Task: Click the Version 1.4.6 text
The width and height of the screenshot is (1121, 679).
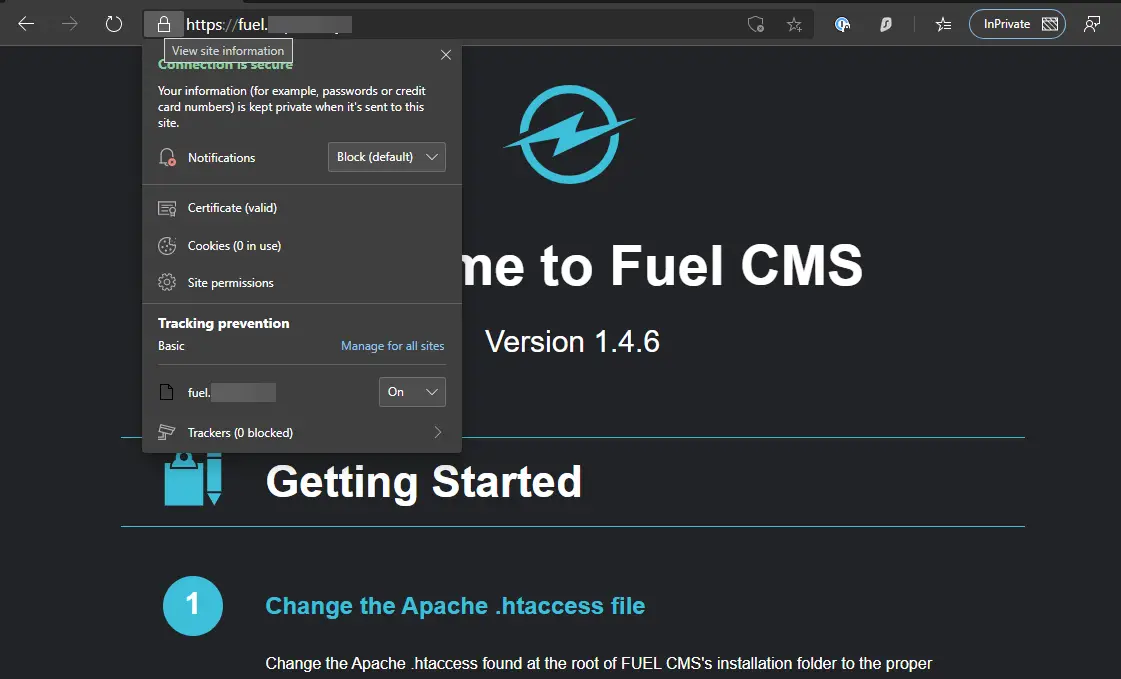Action: [573, 342]
